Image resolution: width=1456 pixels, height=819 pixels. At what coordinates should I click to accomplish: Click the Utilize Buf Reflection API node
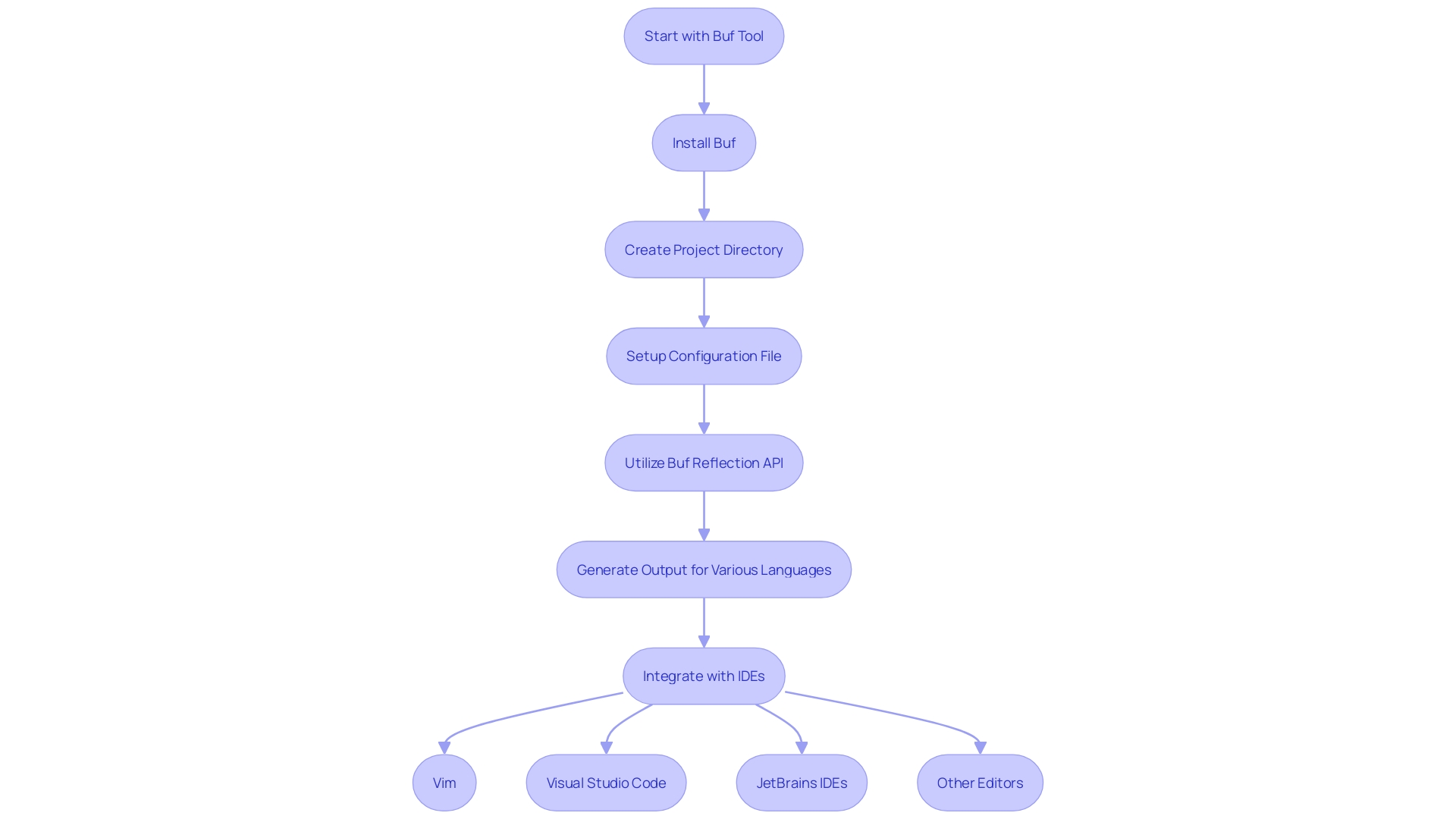[703, 462]
